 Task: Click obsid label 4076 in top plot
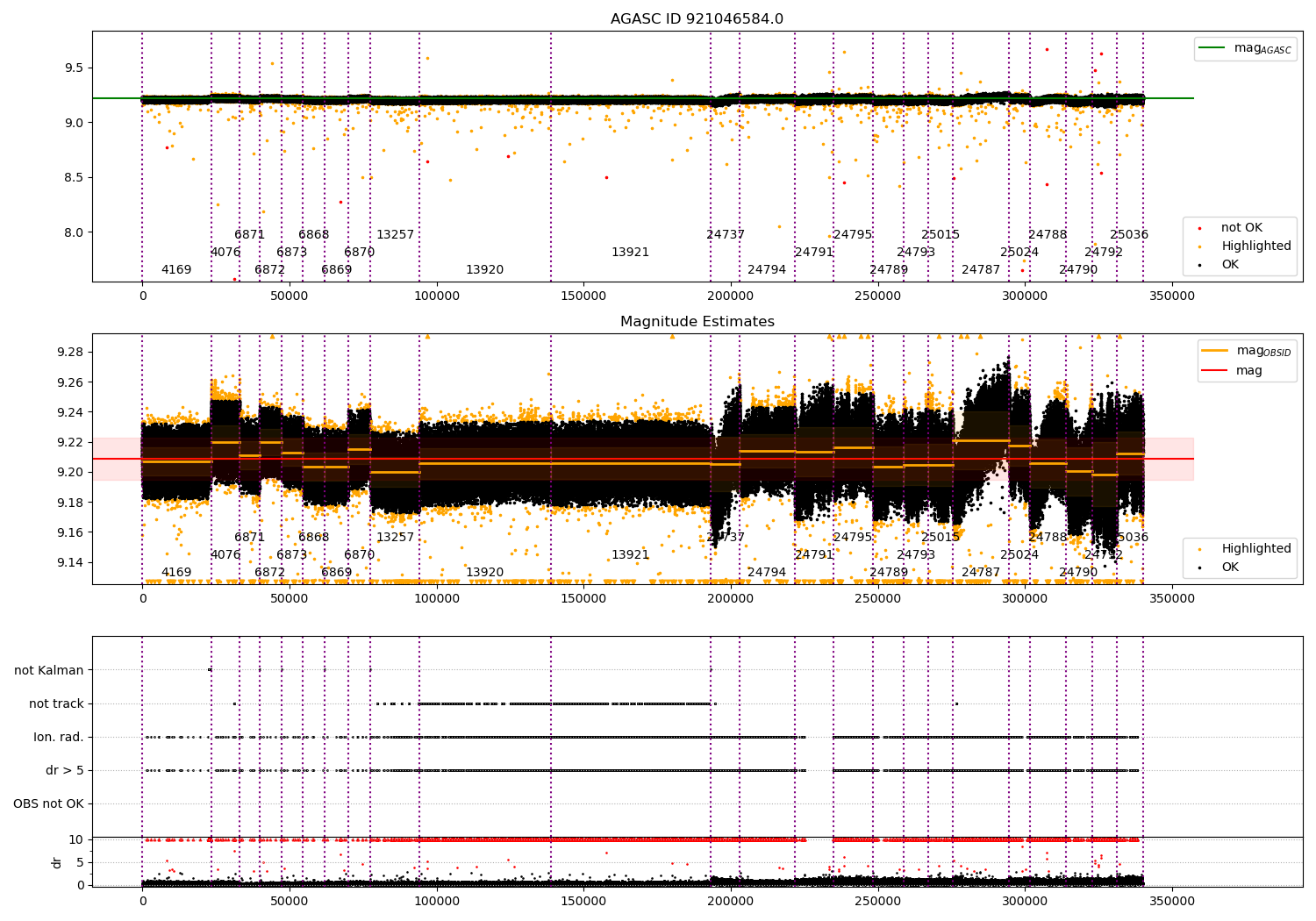225,253
